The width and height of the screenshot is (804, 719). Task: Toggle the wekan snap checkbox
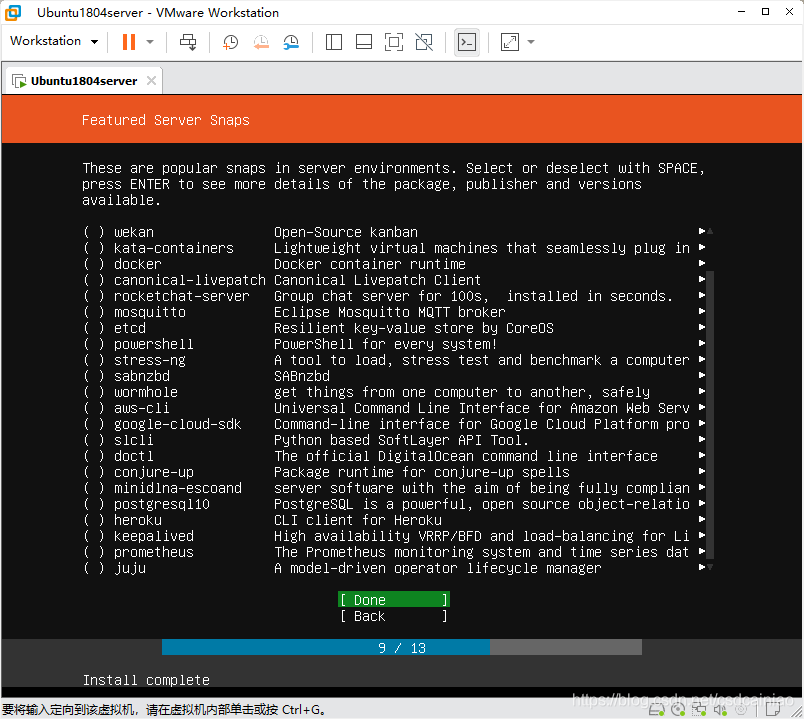[x=94, y=232]
